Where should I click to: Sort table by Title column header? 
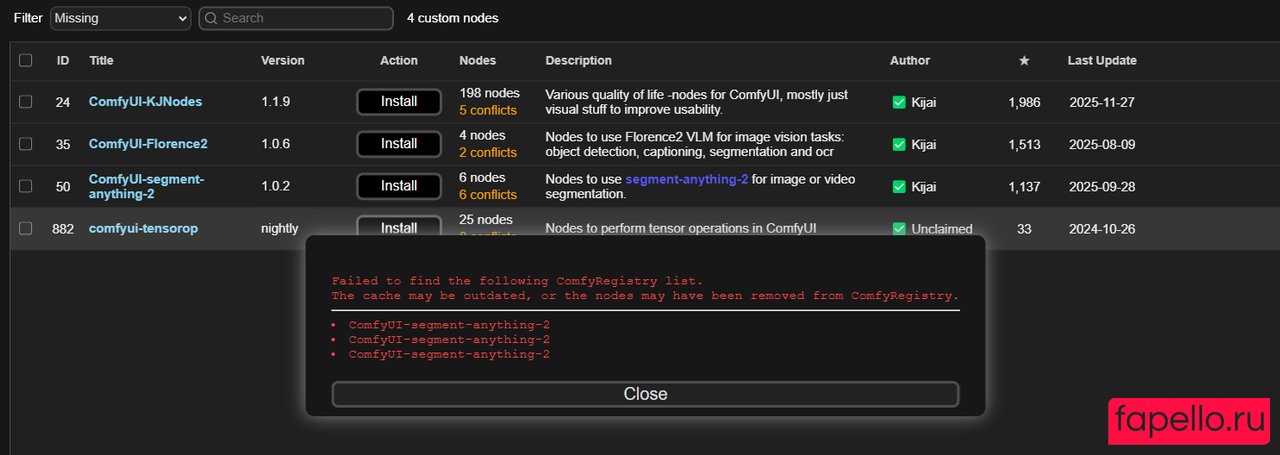click(101, 61)
